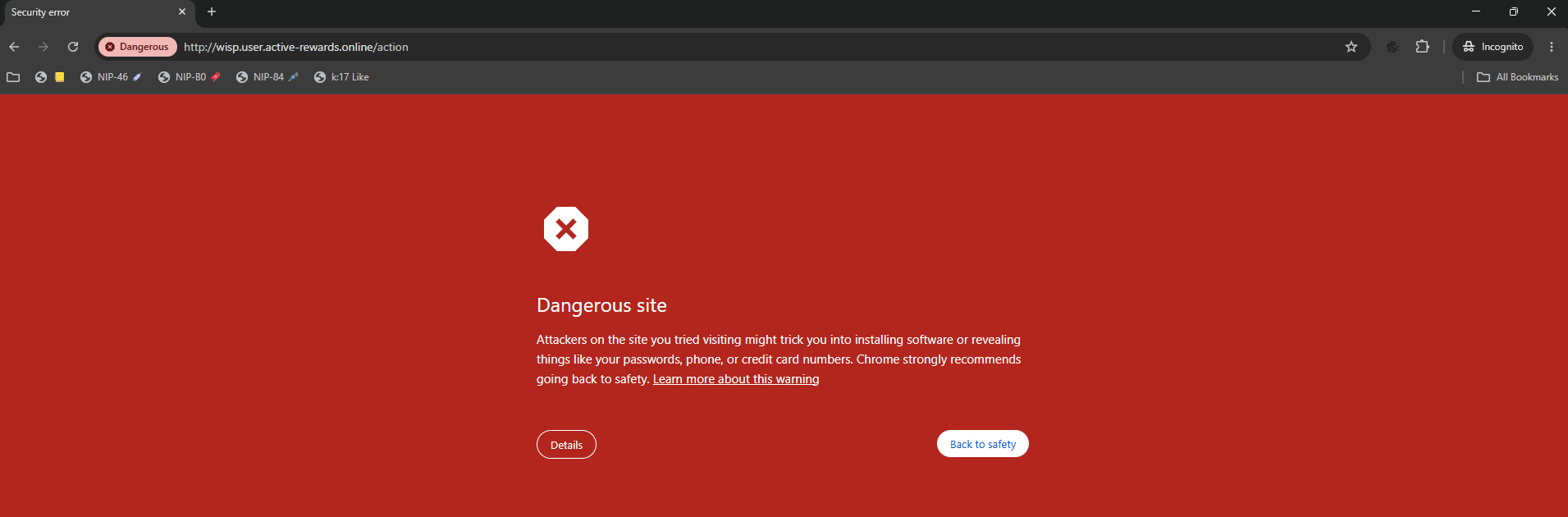Restore down the Chrome window
Viewport: 1568px width, 517px height.
point(1514,11)
